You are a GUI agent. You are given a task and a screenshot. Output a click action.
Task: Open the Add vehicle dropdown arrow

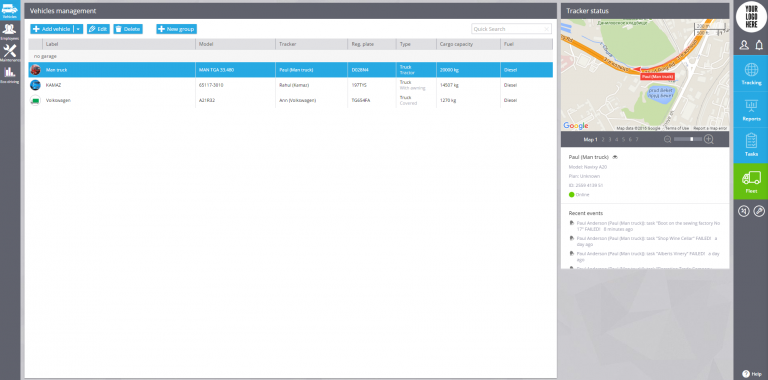click(x=78, y=29)
